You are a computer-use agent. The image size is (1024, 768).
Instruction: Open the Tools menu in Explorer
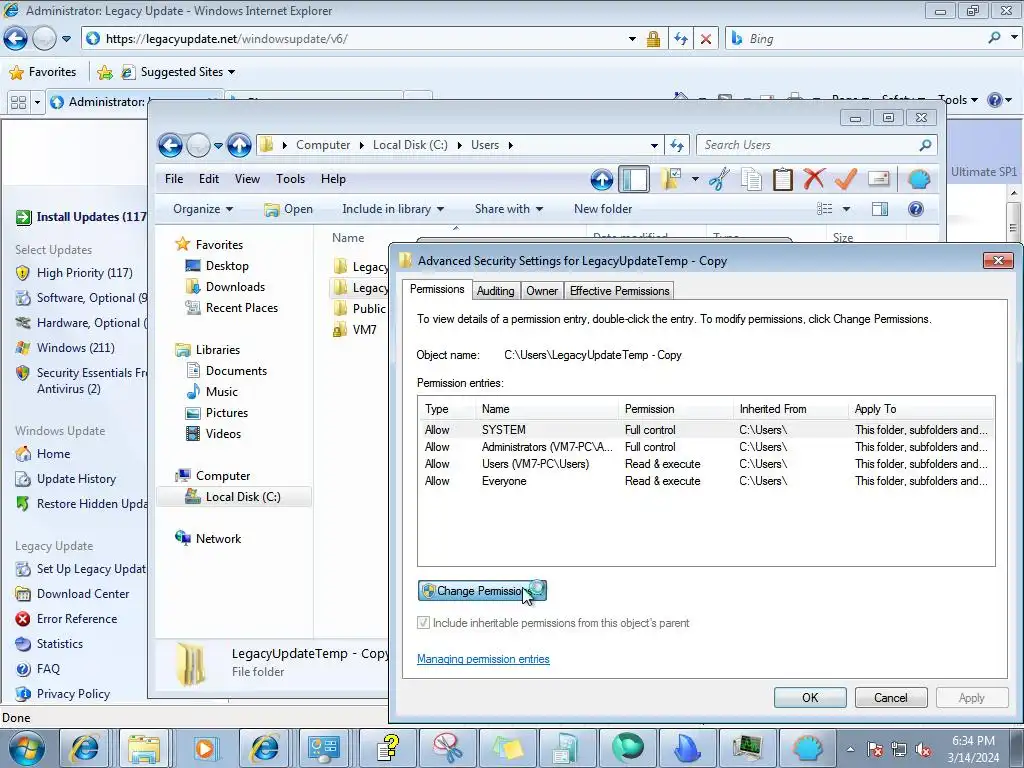point(291,179)
